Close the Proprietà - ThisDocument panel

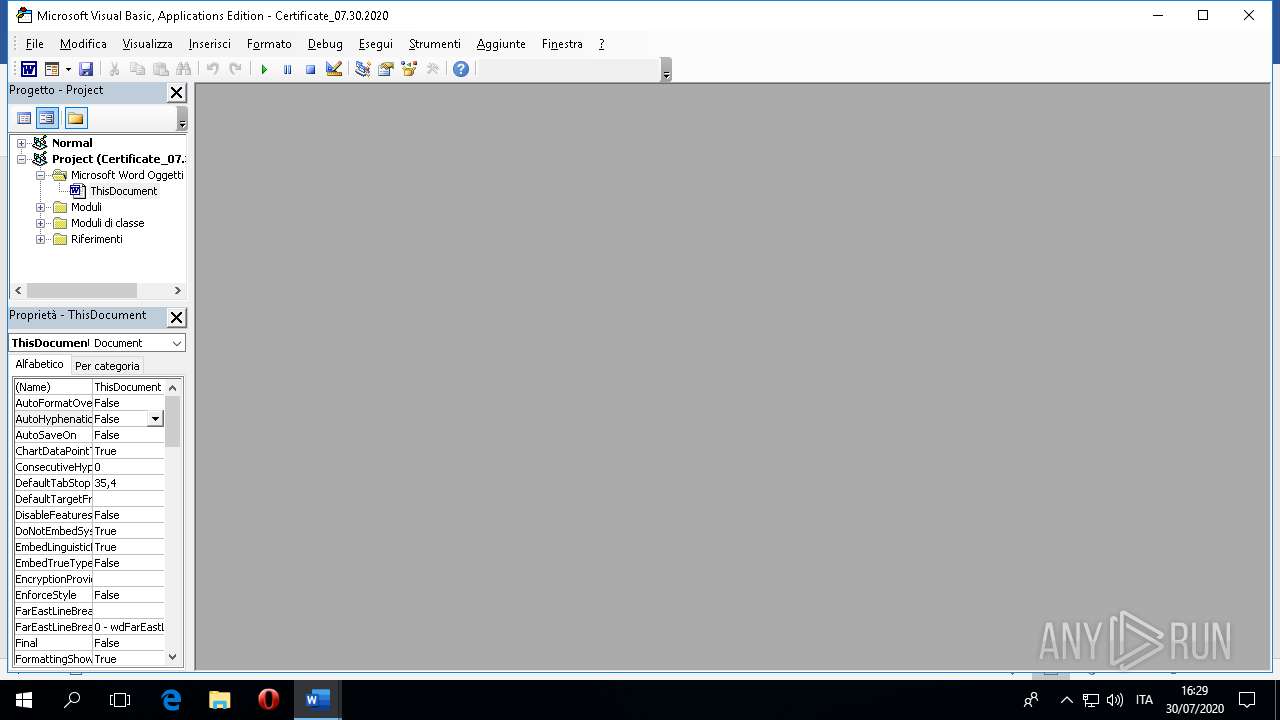pos(176,318)
